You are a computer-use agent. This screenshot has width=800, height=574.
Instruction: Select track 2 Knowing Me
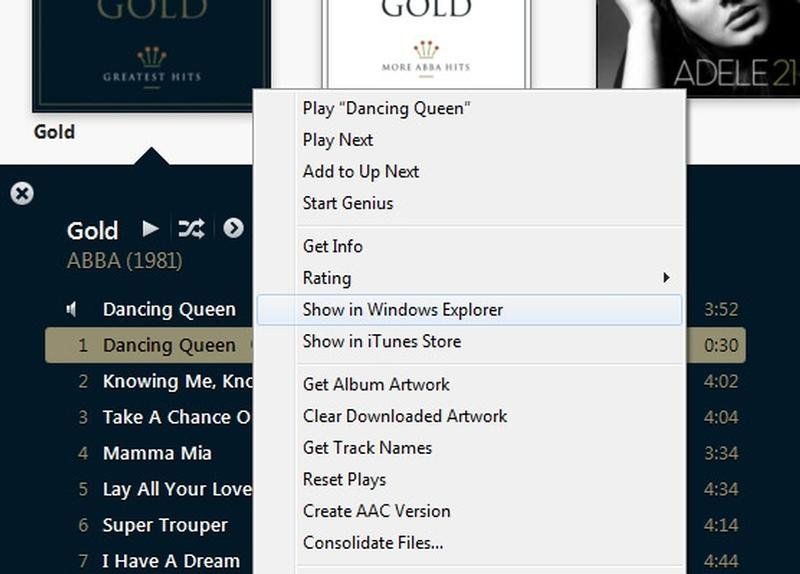[149, 381]
